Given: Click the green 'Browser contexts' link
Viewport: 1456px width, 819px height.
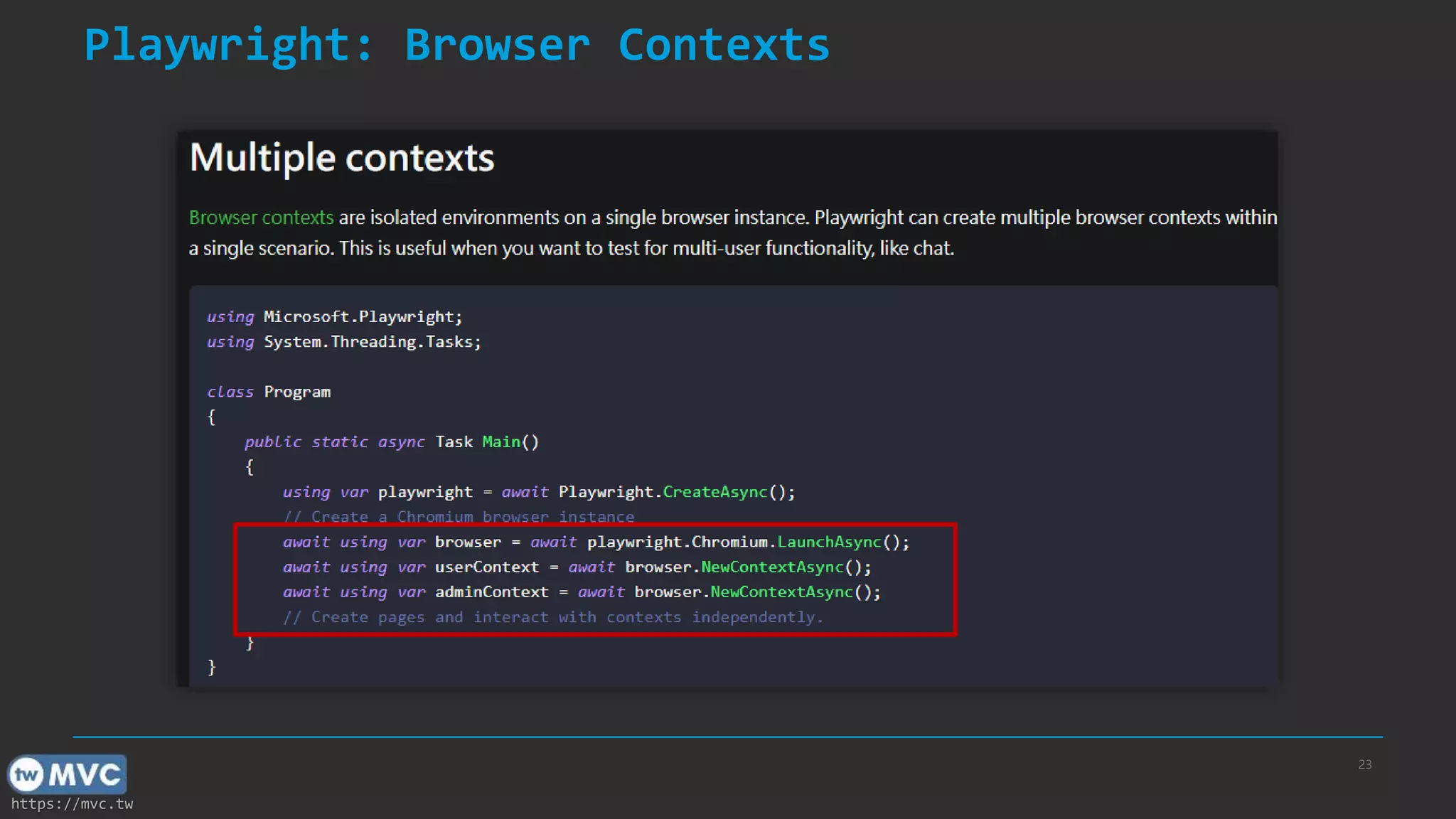Looking at the screenshot, I should tap(261, 218).
